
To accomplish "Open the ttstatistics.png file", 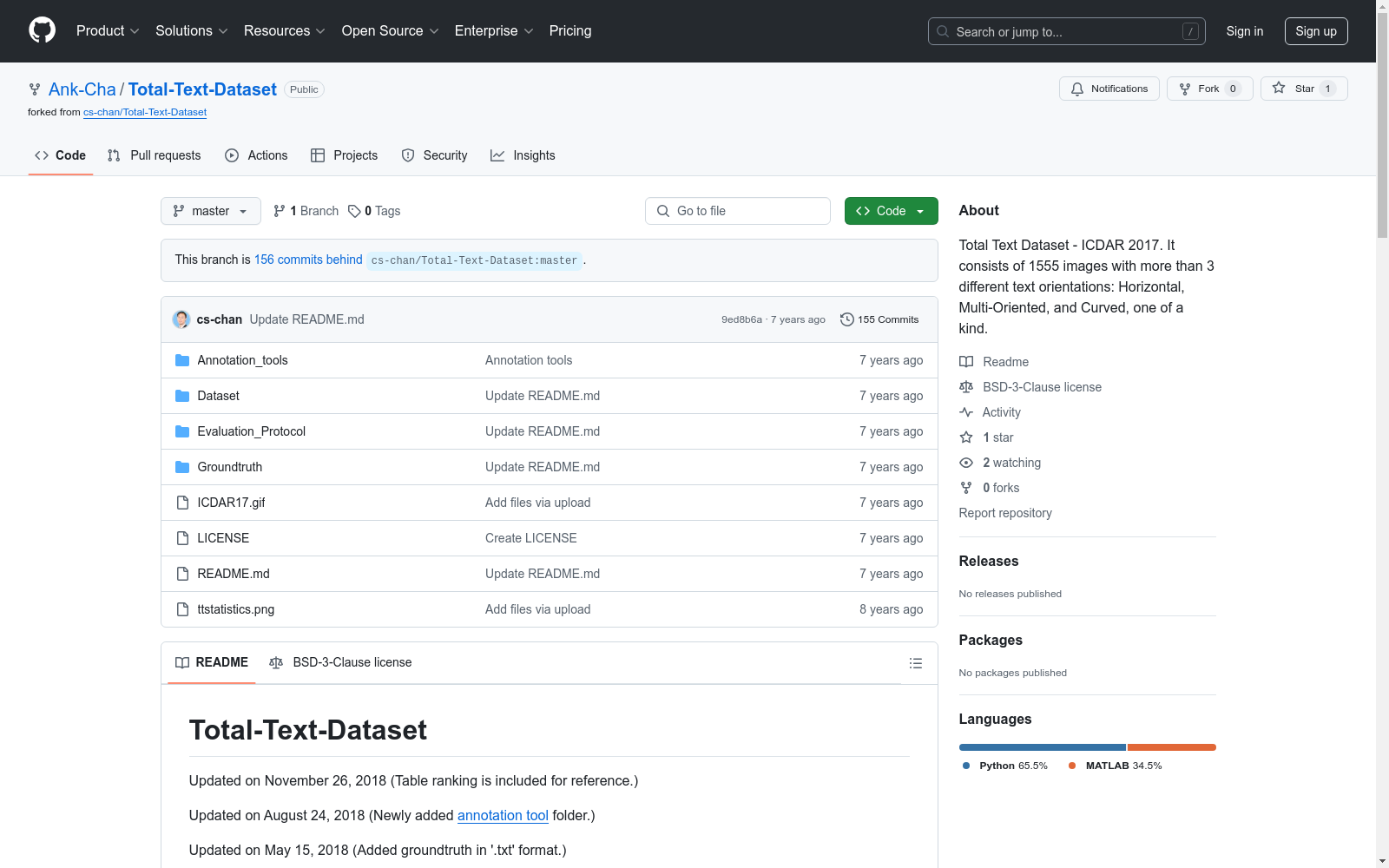I will point(235,609).
